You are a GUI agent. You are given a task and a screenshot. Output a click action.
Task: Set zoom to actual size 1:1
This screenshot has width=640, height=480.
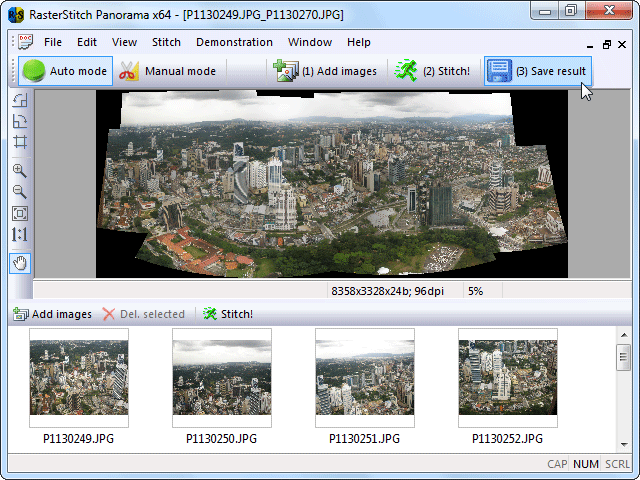(x=20, y=236)
